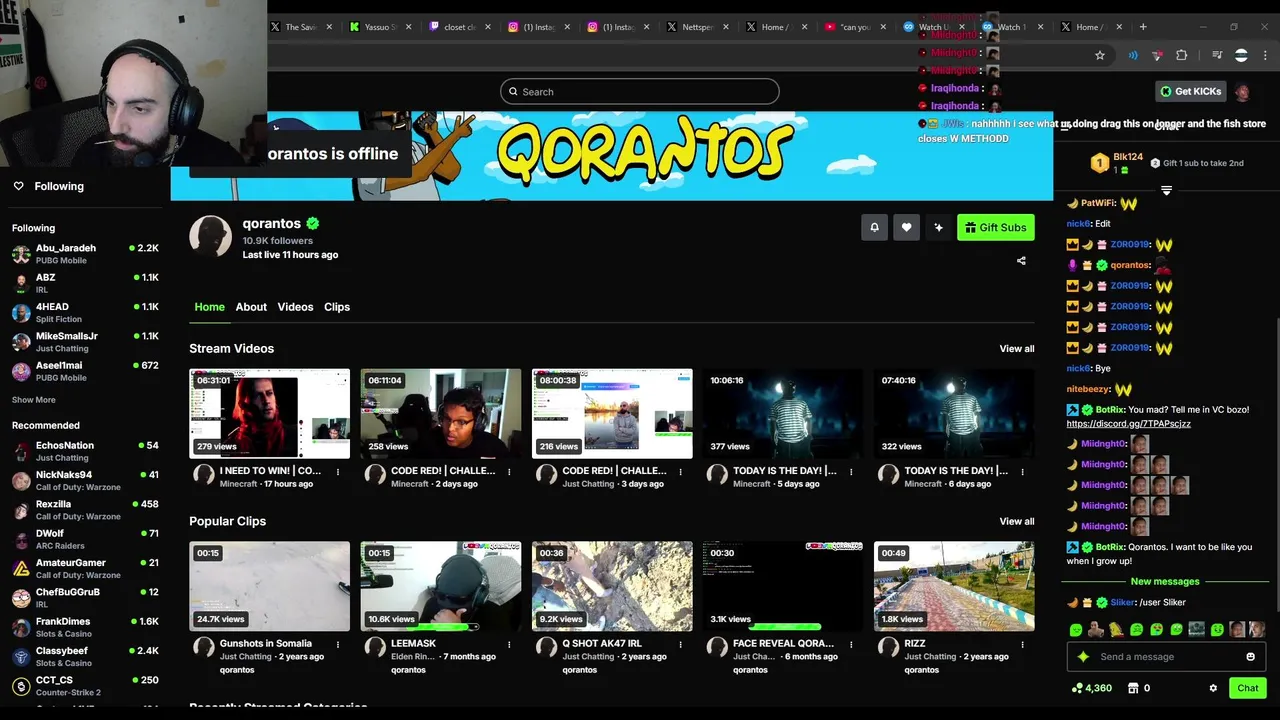Open options for LEEMASK clip
This screenshot has height=720, width=1280.
[509, 644]
